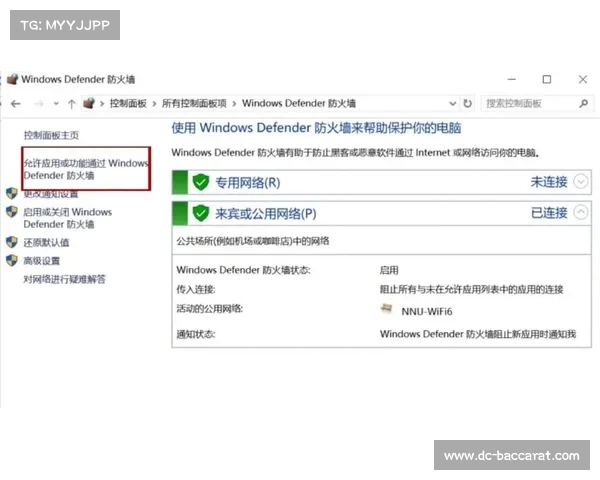
Task: Open 高级设置 link
Action: click(42, 261)
